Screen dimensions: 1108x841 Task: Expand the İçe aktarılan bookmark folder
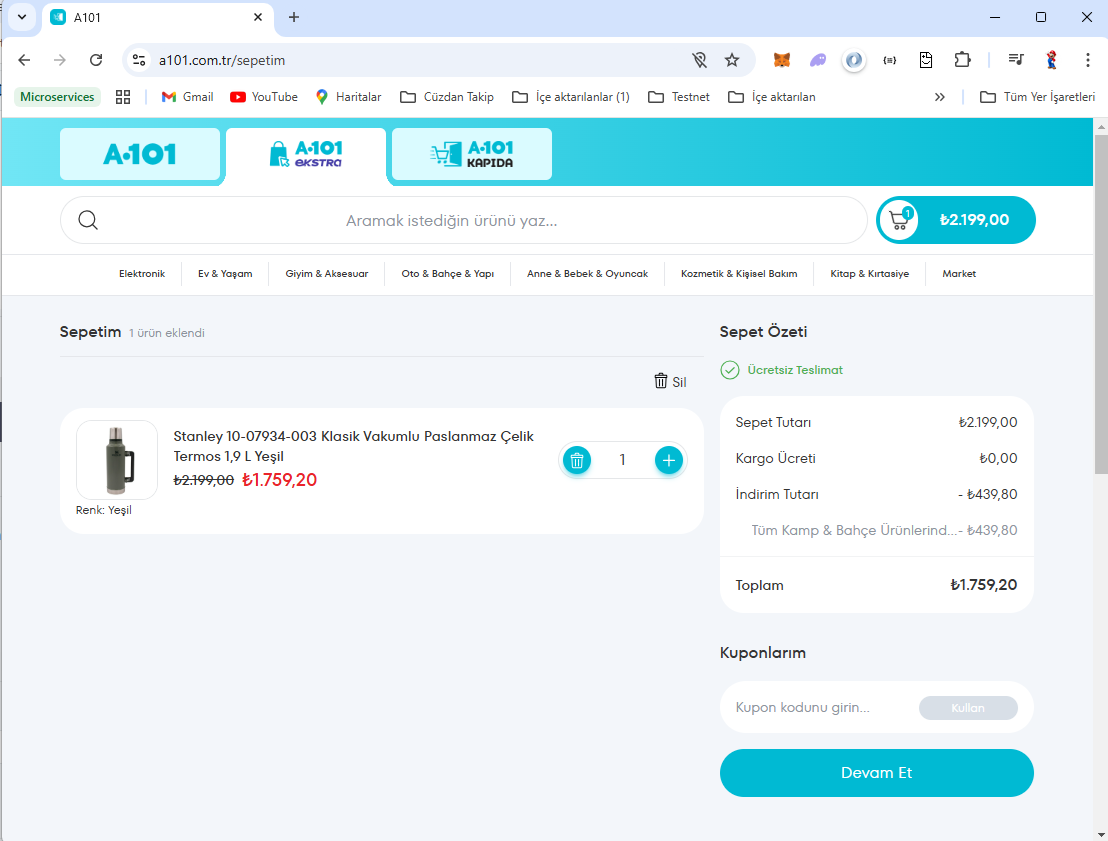pyautogui.click(x=772, y=97)
